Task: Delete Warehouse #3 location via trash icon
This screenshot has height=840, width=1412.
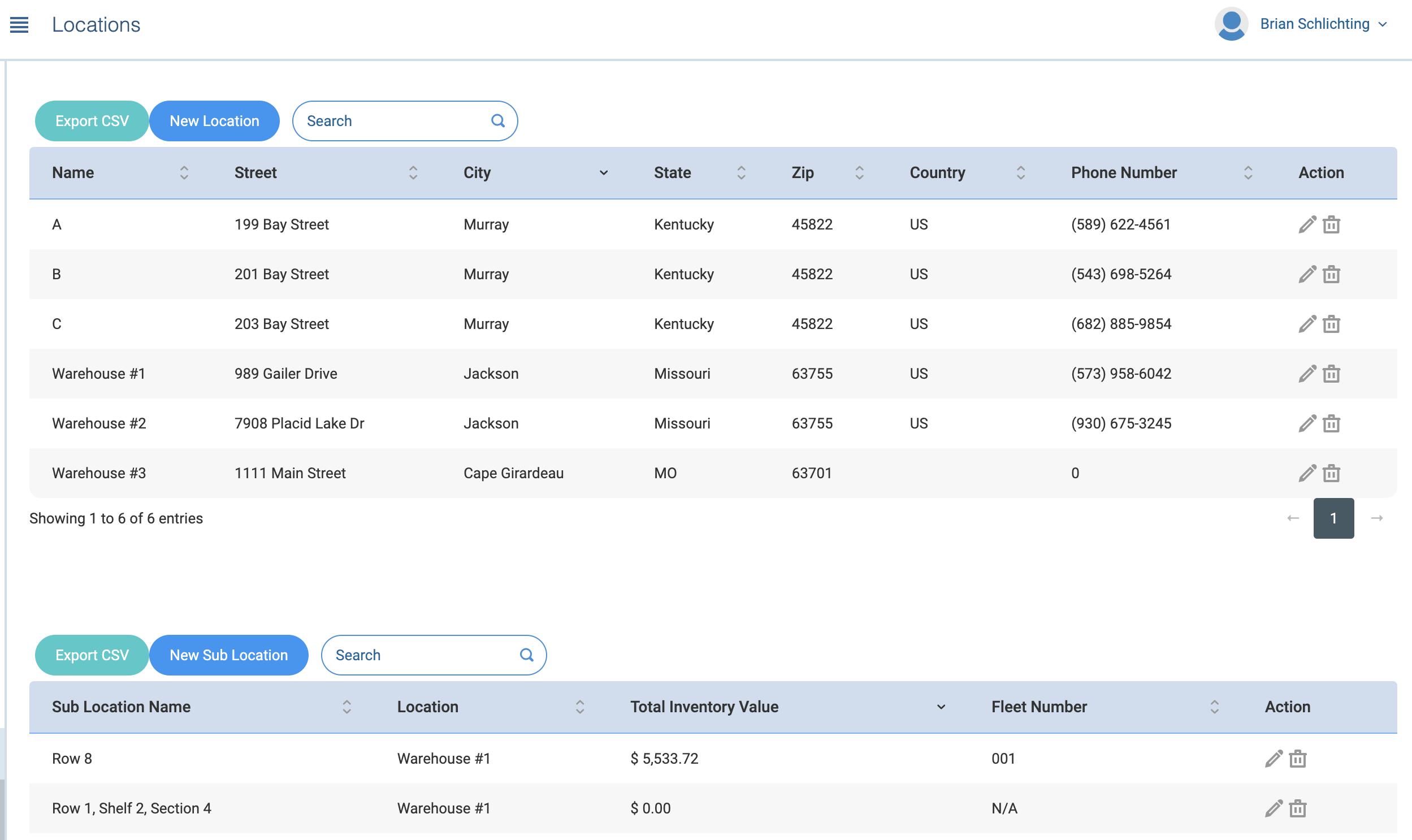Action: [x=1331, y=473]
